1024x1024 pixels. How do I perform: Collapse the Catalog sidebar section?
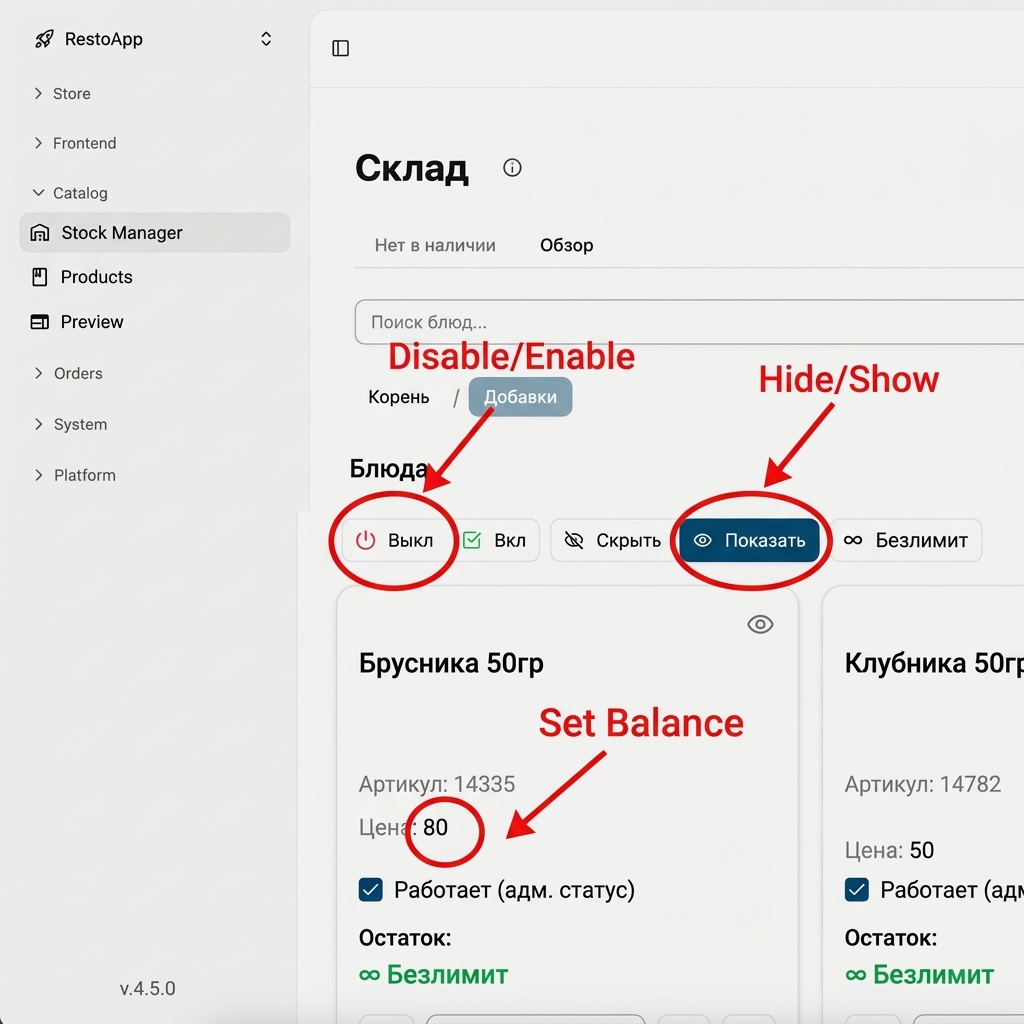pos(79,193)
